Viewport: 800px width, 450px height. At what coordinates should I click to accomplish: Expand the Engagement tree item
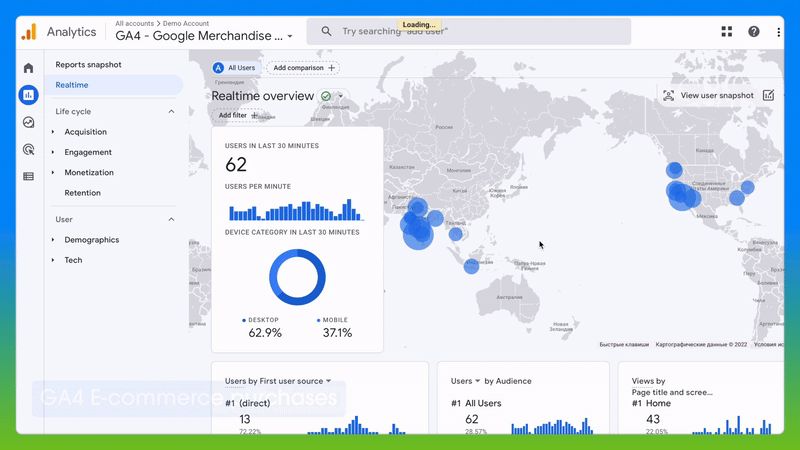pyautogui.click(x=53, y=152)
